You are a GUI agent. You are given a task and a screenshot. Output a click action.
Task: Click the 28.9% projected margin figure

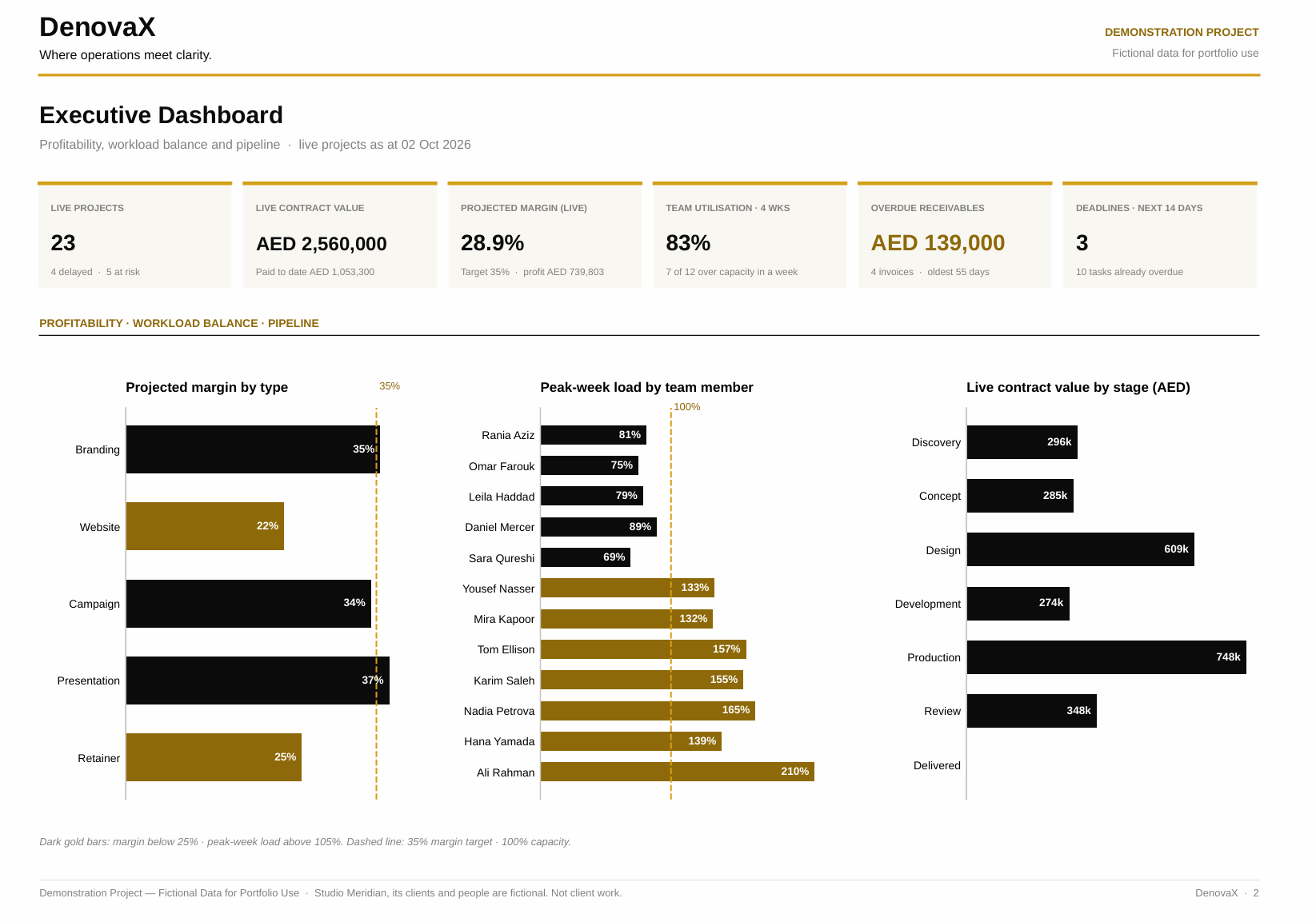pyautogui.click(x=492, y=243)
